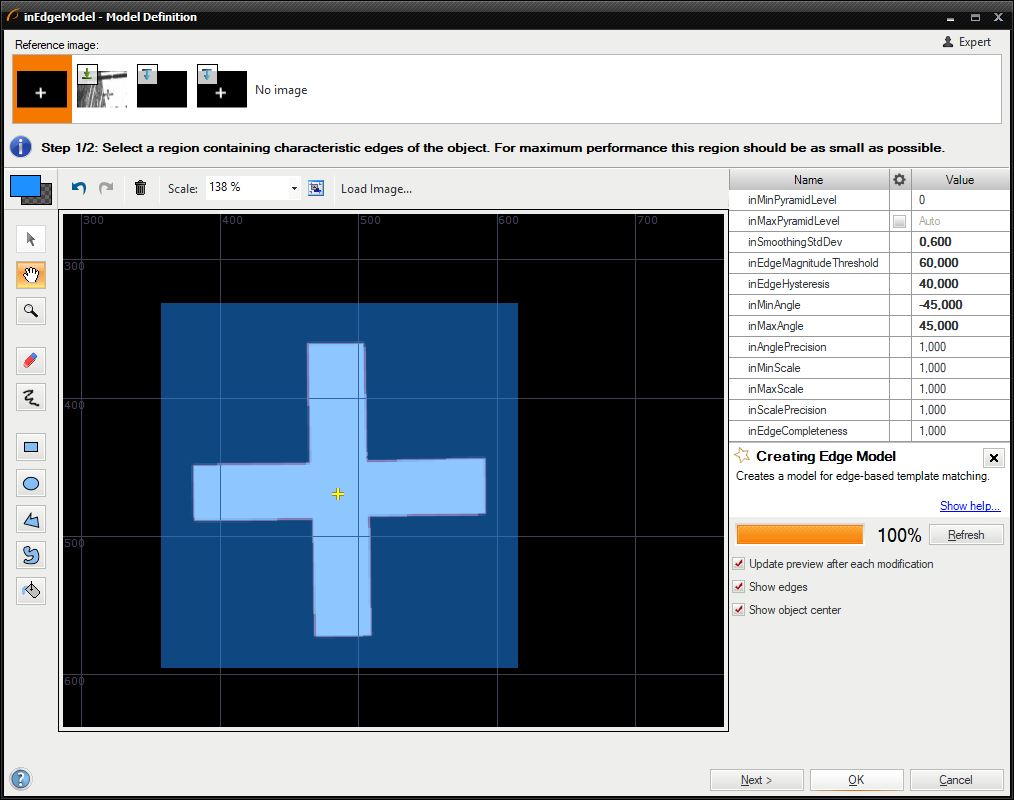Select the arrow pointer tool
Screen dimensions: 1014x800
click(31, 239)
